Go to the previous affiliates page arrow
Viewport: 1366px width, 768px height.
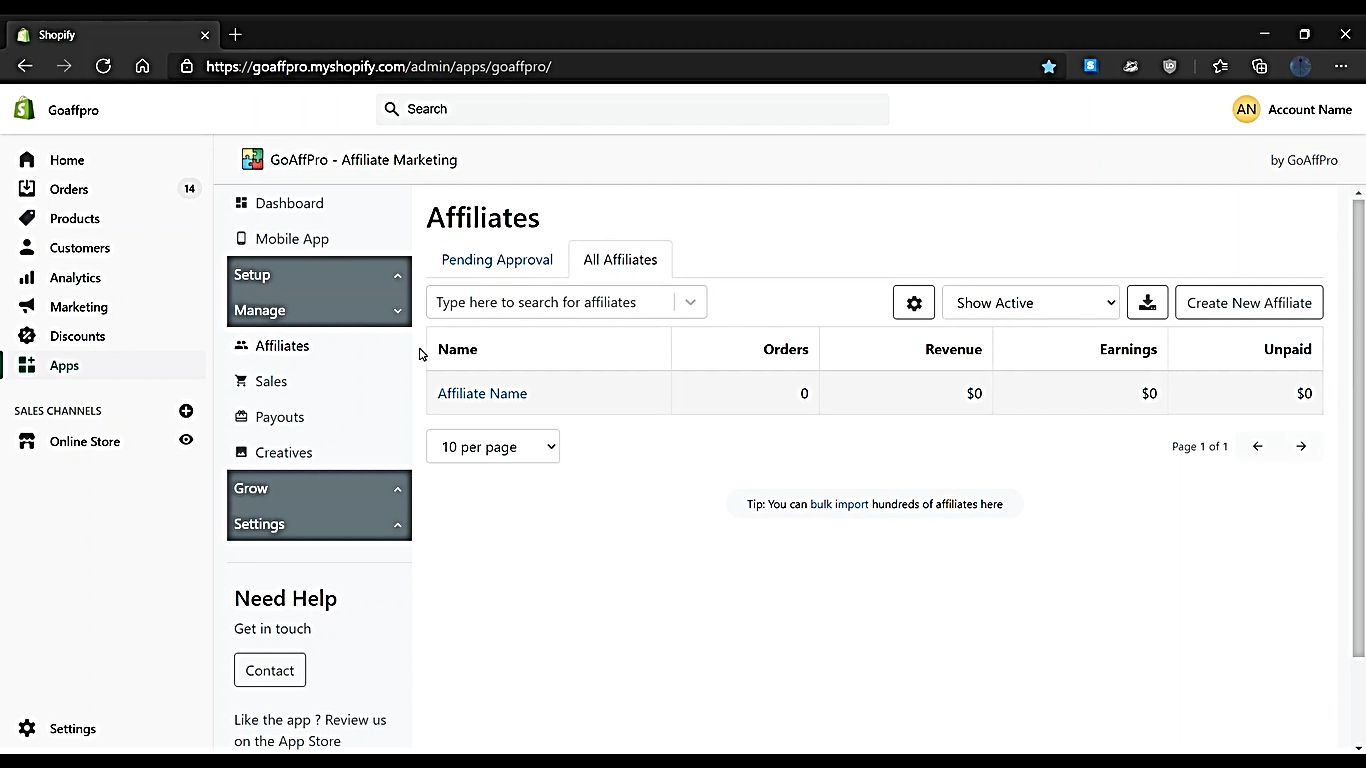1258,446
